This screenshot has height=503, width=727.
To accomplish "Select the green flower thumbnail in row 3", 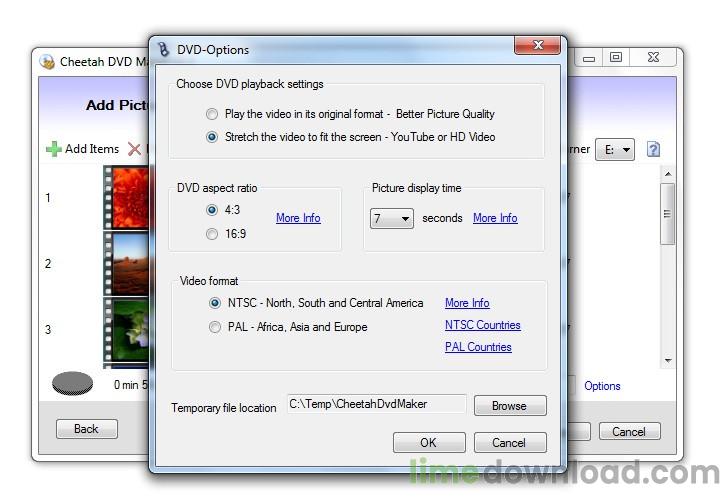I will pos(126,330).
